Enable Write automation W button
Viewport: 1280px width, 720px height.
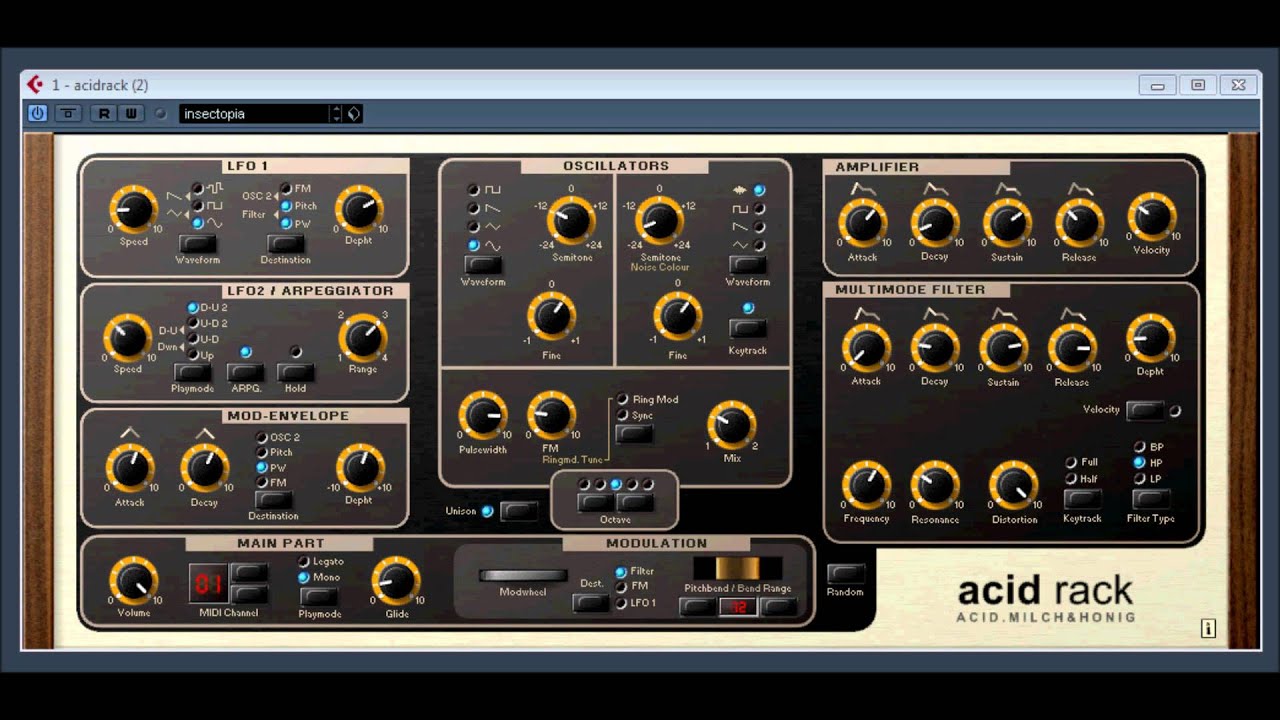(x=130, y=113)
